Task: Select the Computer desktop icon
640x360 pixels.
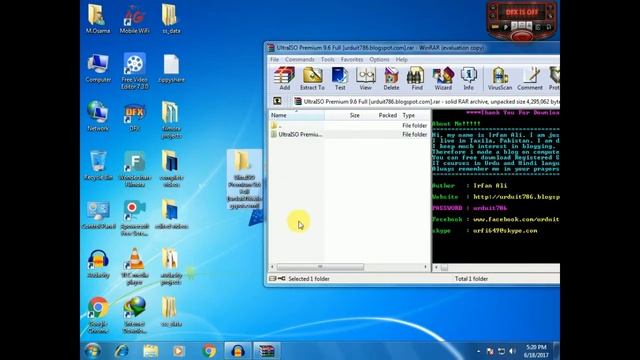Action: click(98, 68)
